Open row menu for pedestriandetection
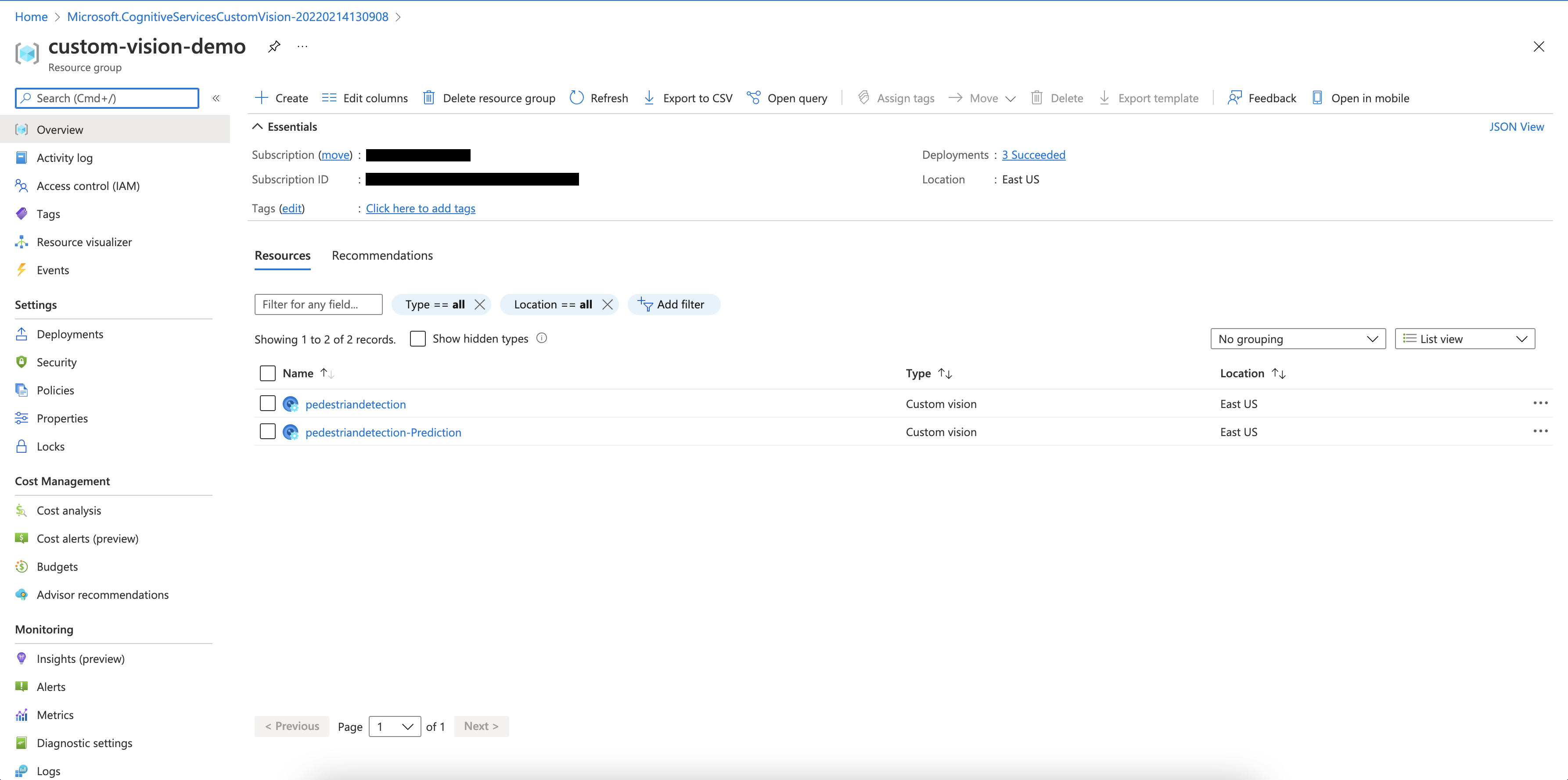 tap(1540, 403)
